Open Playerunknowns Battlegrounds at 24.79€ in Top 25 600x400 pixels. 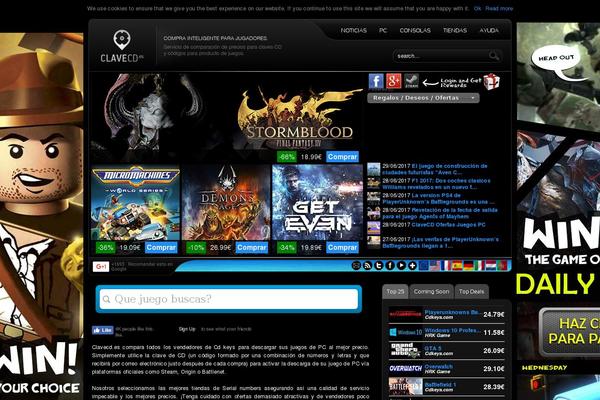(447, 314)
